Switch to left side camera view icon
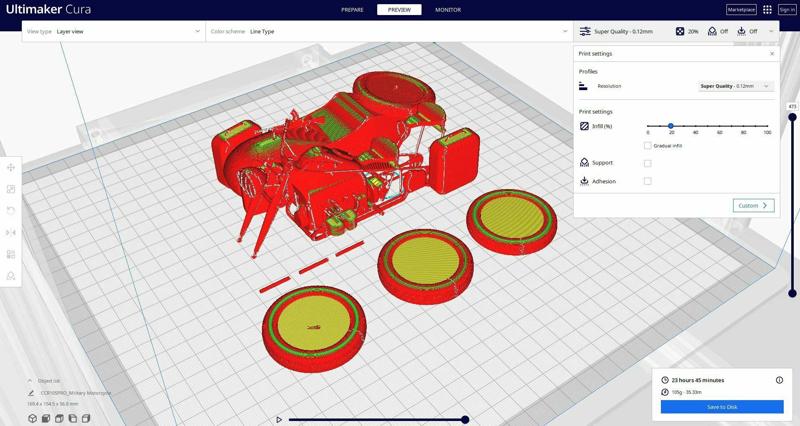 click(72, 418)
